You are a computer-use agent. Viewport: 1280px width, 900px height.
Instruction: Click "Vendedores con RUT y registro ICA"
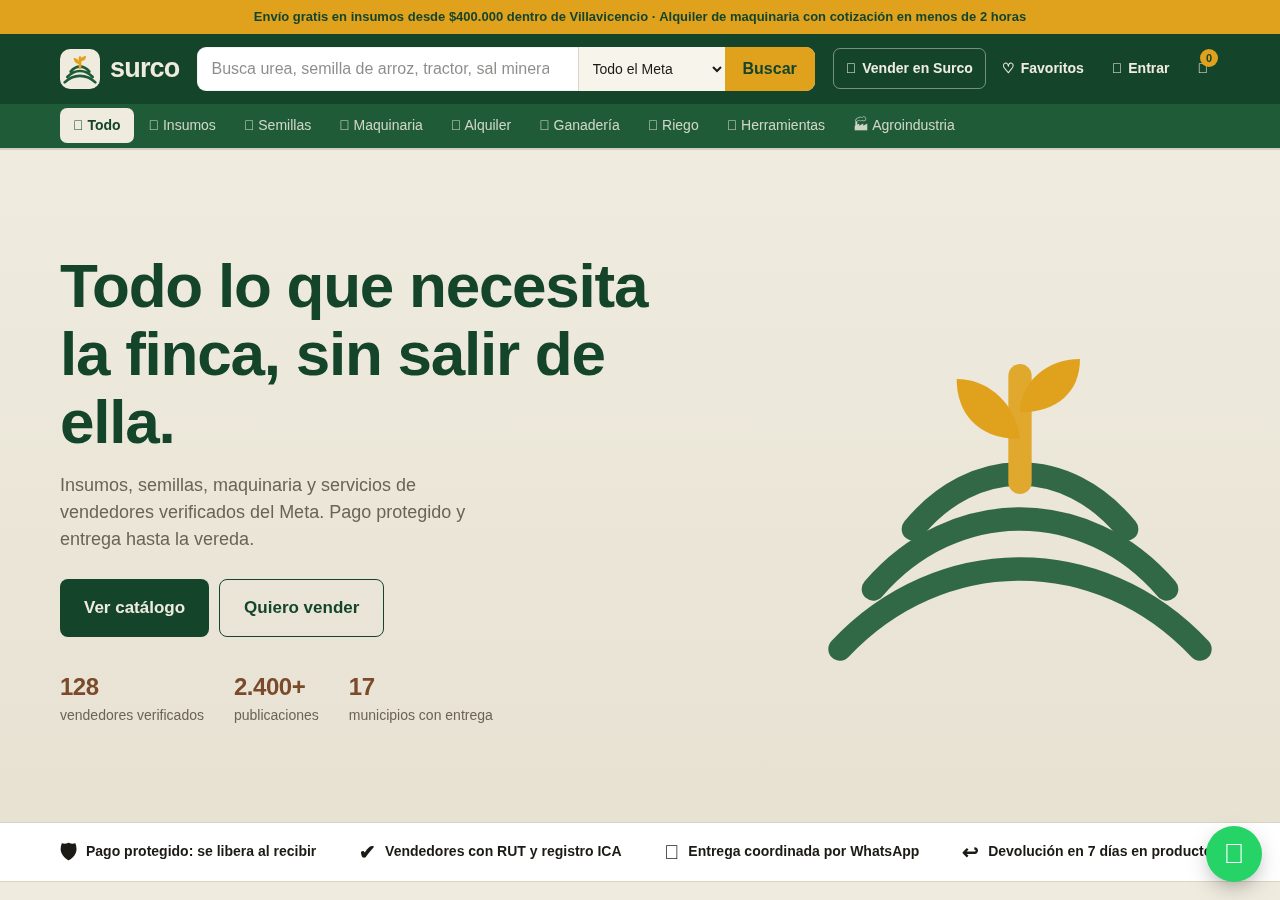490,851
